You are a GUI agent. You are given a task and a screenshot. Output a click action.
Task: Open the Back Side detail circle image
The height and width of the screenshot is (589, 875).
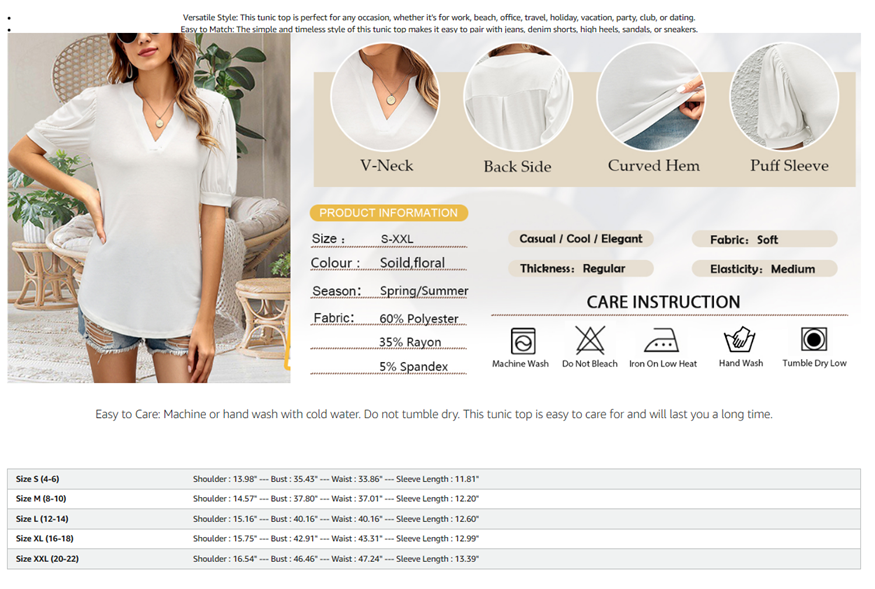tap(517, 97)
